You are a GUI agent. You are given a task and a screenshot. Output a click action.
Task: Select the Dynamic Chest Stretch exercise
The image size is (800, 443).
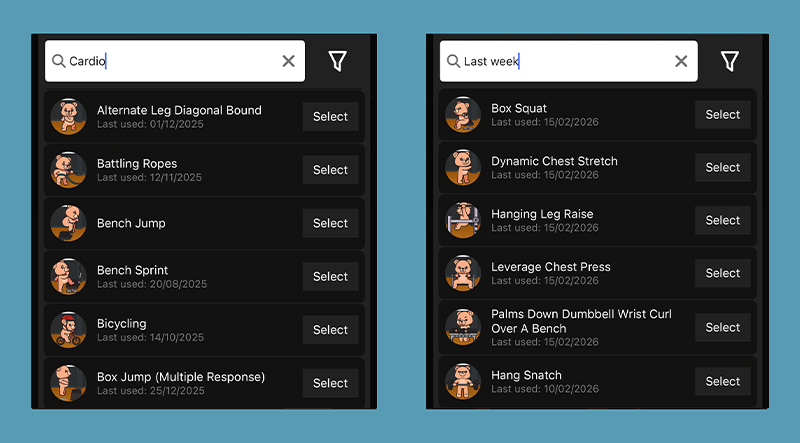coord(723,167)
